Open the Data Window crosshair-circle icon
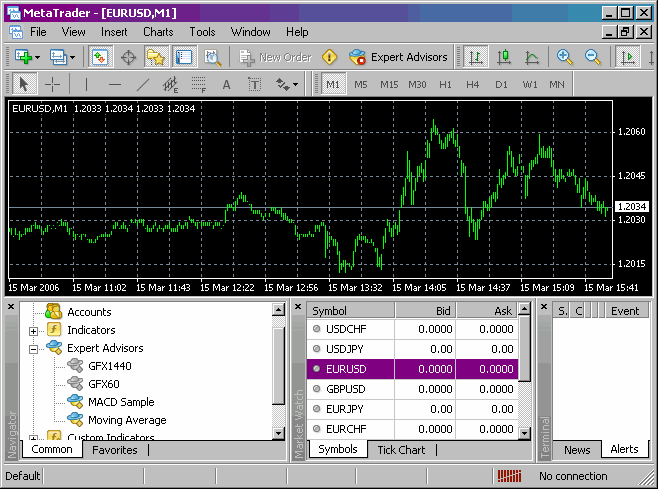This screenshot has width=658, height=489. tap(128, 57)
